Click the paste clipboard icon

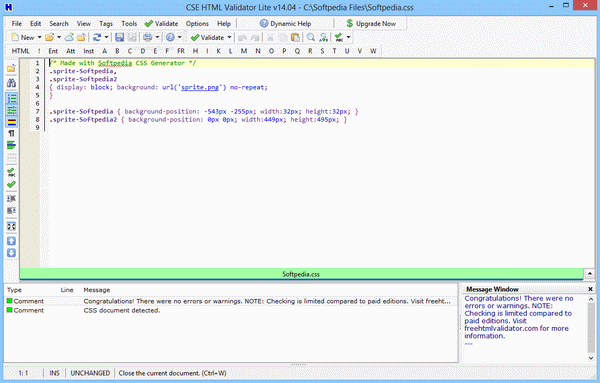pyautogui.click(x=295, y=37)
